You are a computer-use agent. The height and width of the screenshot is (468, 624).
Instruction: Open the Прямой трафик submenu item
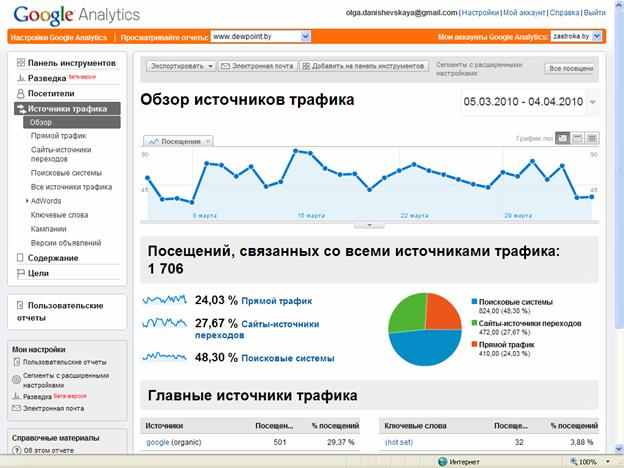coord(58,136)
